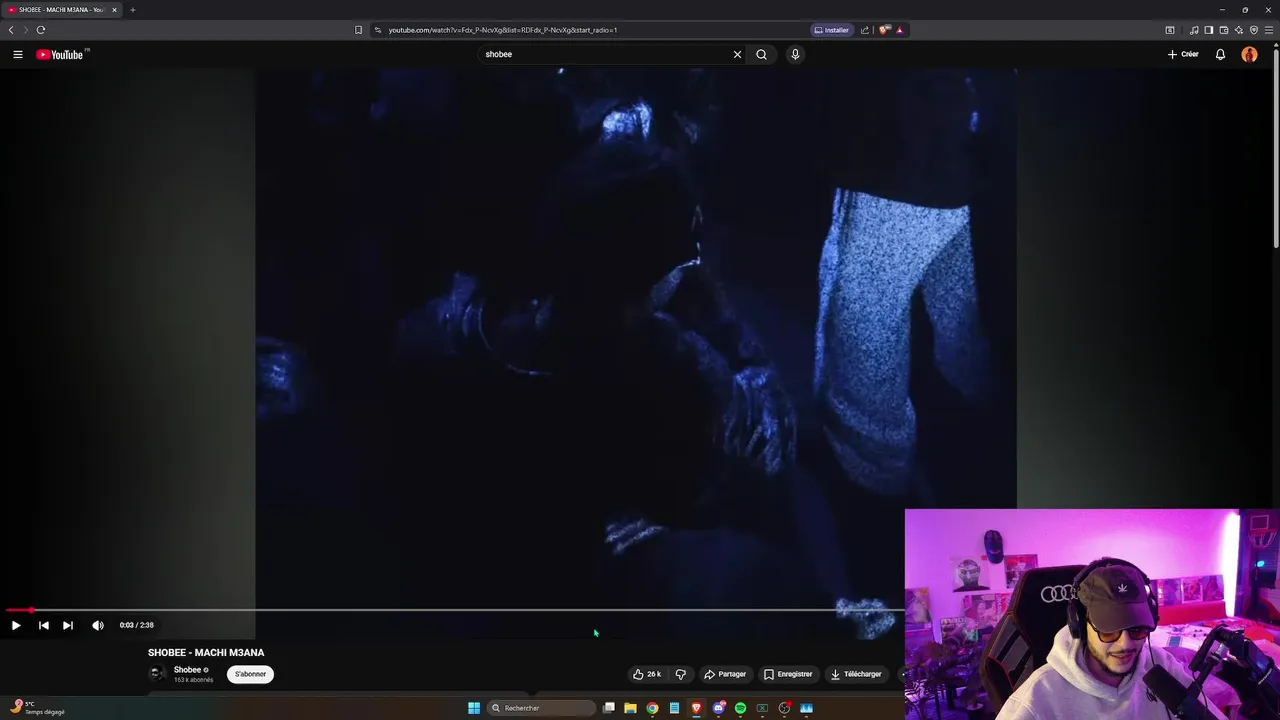This screenshot has width=1280, height=720.
Task: Go to YouTube home via logo
Action: click(x=62, y=54)
